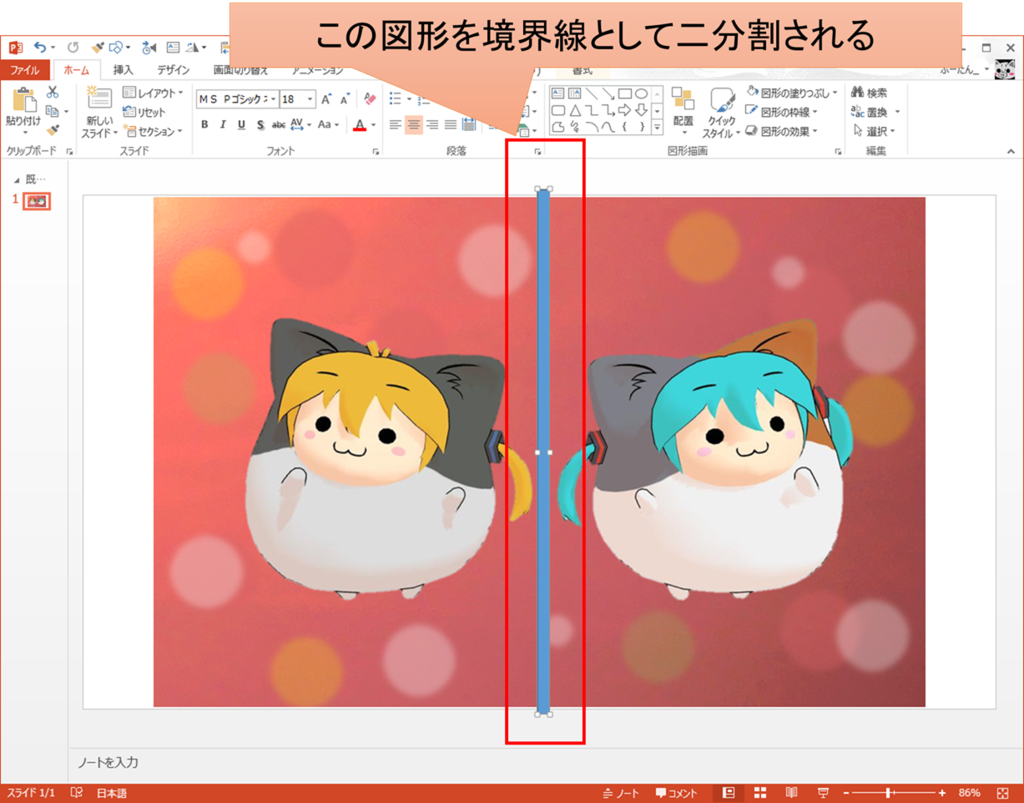Click the zoom in plus button
The height and width of the screenshot is (803, 1024).
pos(942,793)
